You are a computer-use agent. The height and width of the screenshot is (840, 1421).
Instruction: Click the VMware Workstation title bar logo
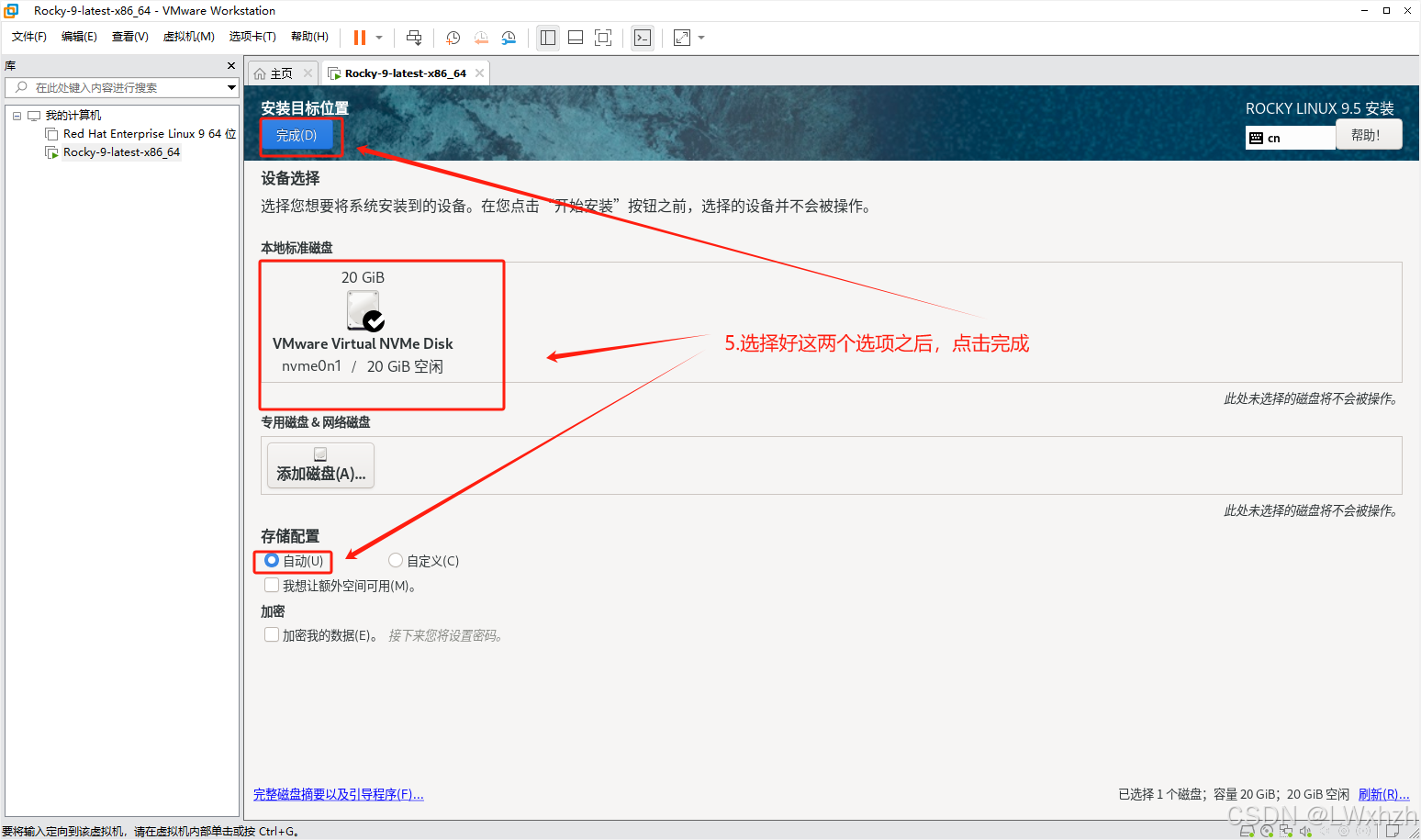point(11,11)
